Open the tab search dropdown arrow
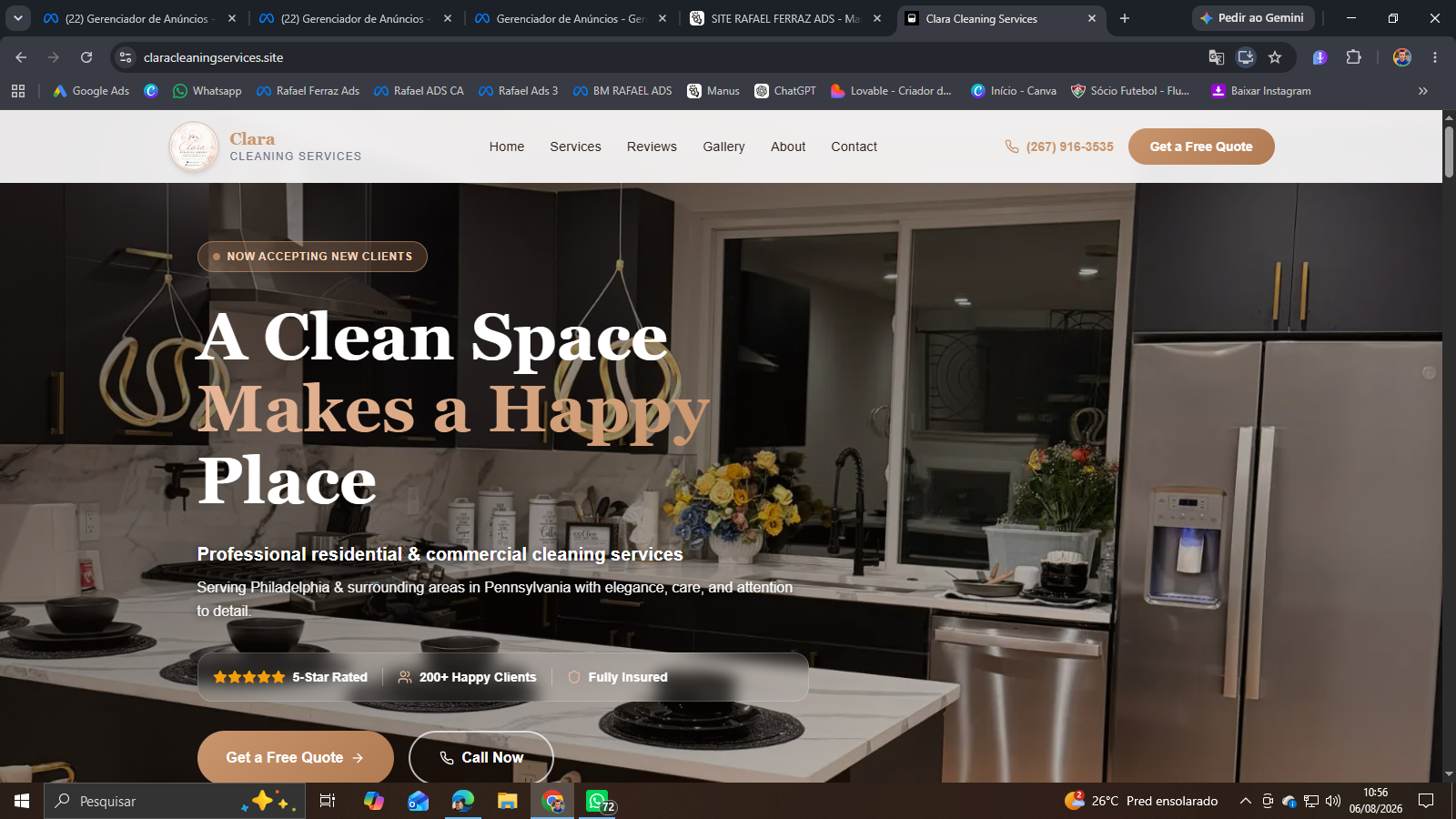This screenshot has width=1456, height=819. point(18,18)
